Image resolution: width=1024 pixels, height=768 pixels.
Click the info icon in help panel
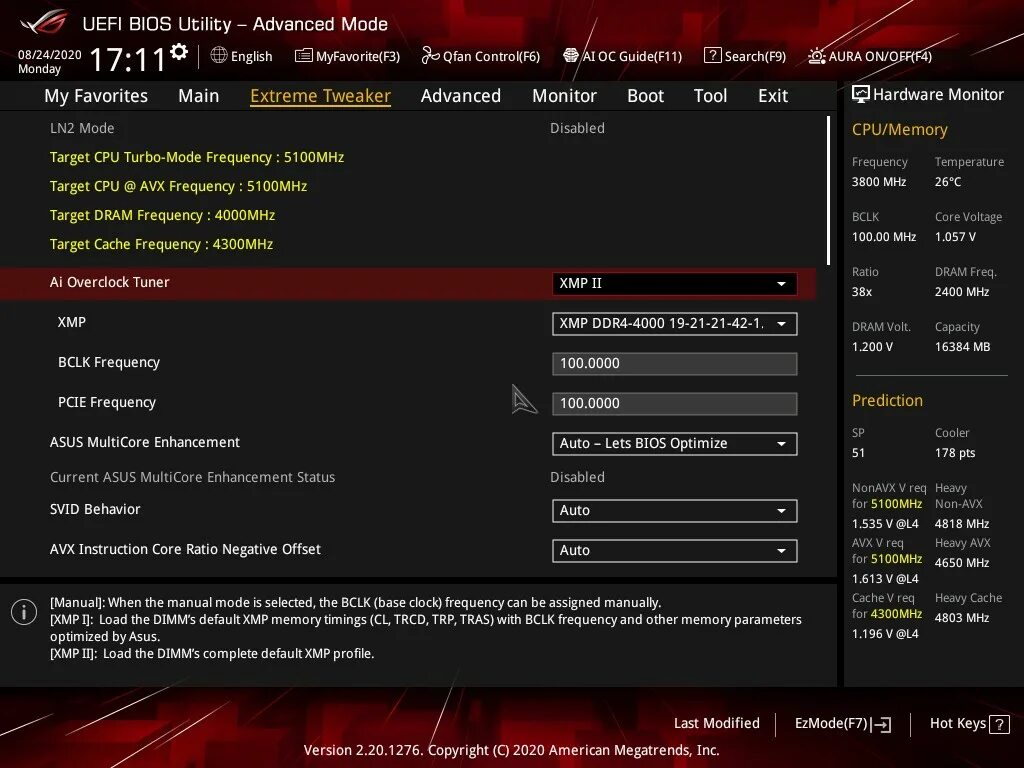click(x=24, y=612)
